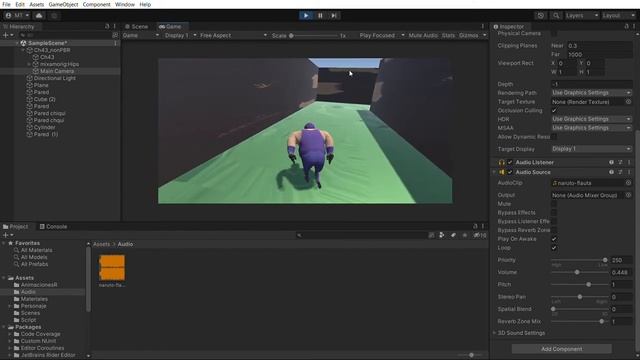Switch to the Scene tab
Image resolution: width=640 pixels, height=360 pixels.
pos(136,27)
